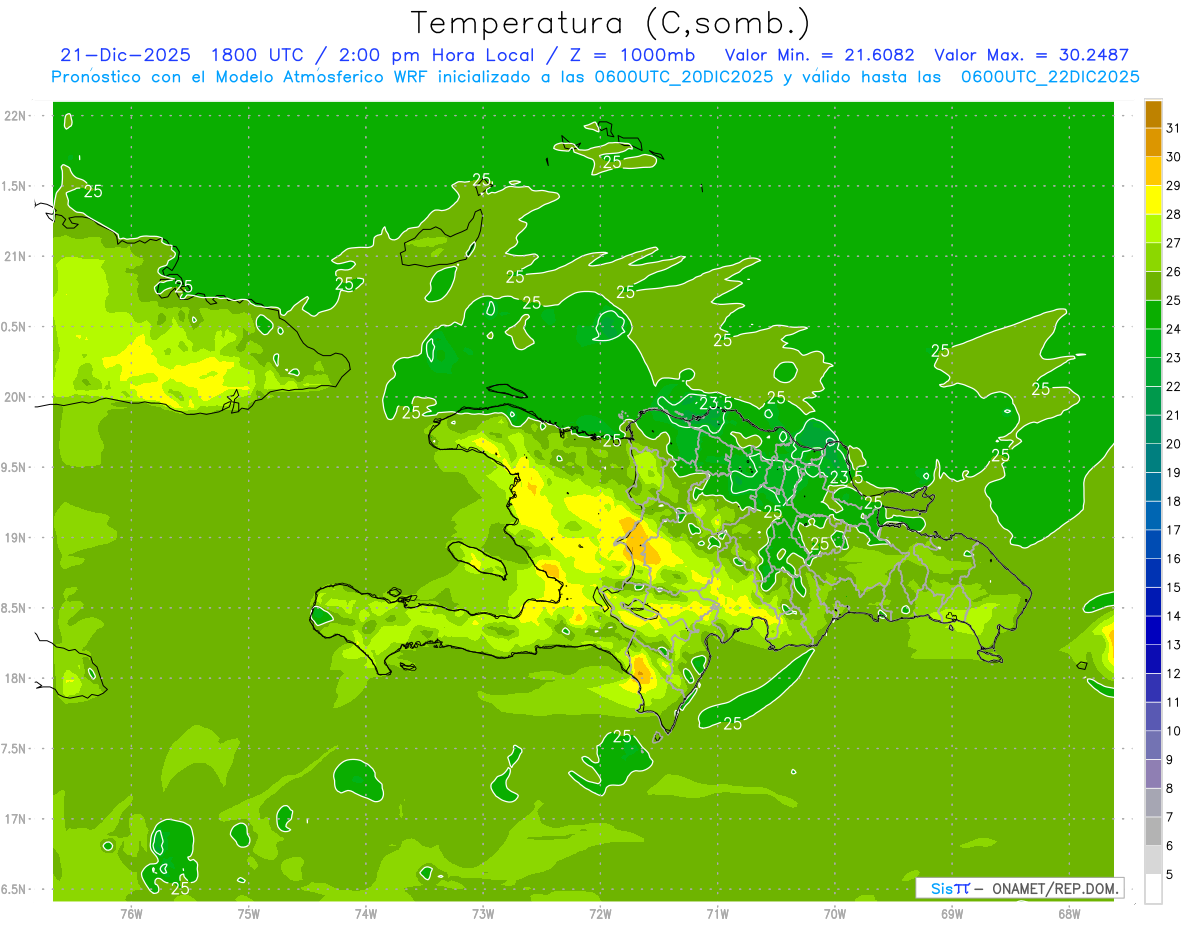Click the teal legend swatch between 19 and 20

coord(1153,459)
